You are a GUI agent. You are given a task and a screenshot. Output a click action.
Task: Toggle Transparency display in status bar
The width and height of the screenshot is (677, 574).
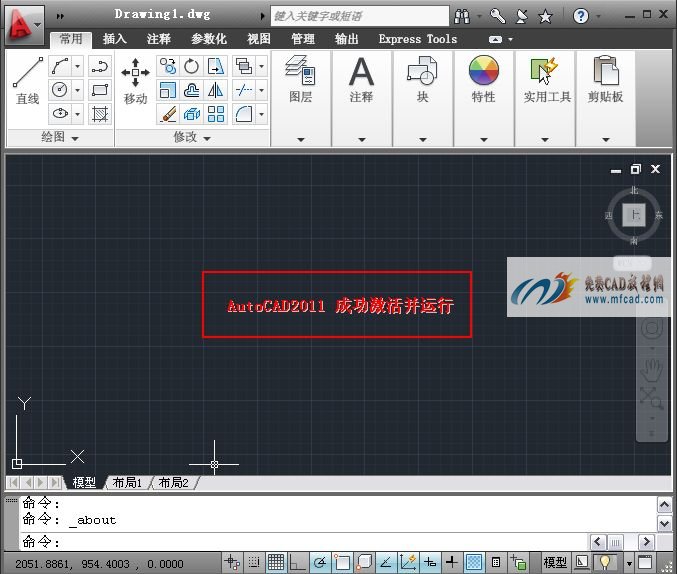pyautogui.click(x=474, y=562)
